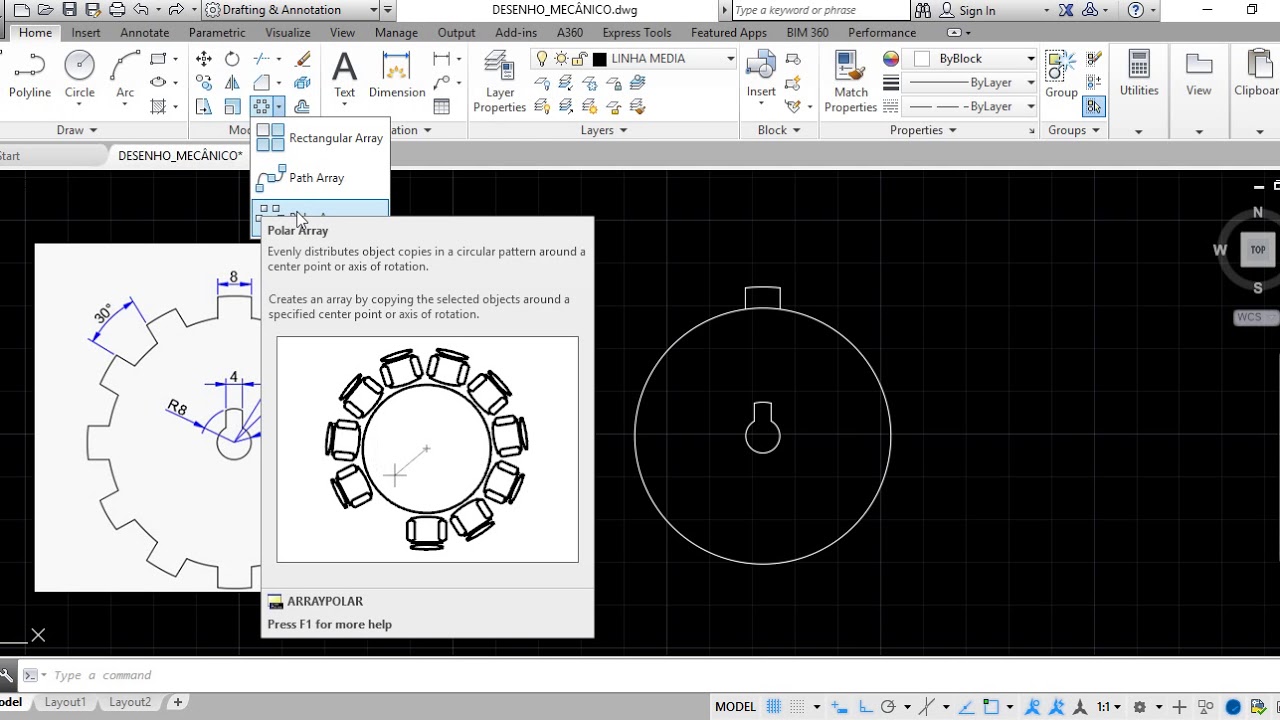This screenshot has height=720, width=1280.
Task: Click the MODEL space button
Action: click(x=735, y=707)
